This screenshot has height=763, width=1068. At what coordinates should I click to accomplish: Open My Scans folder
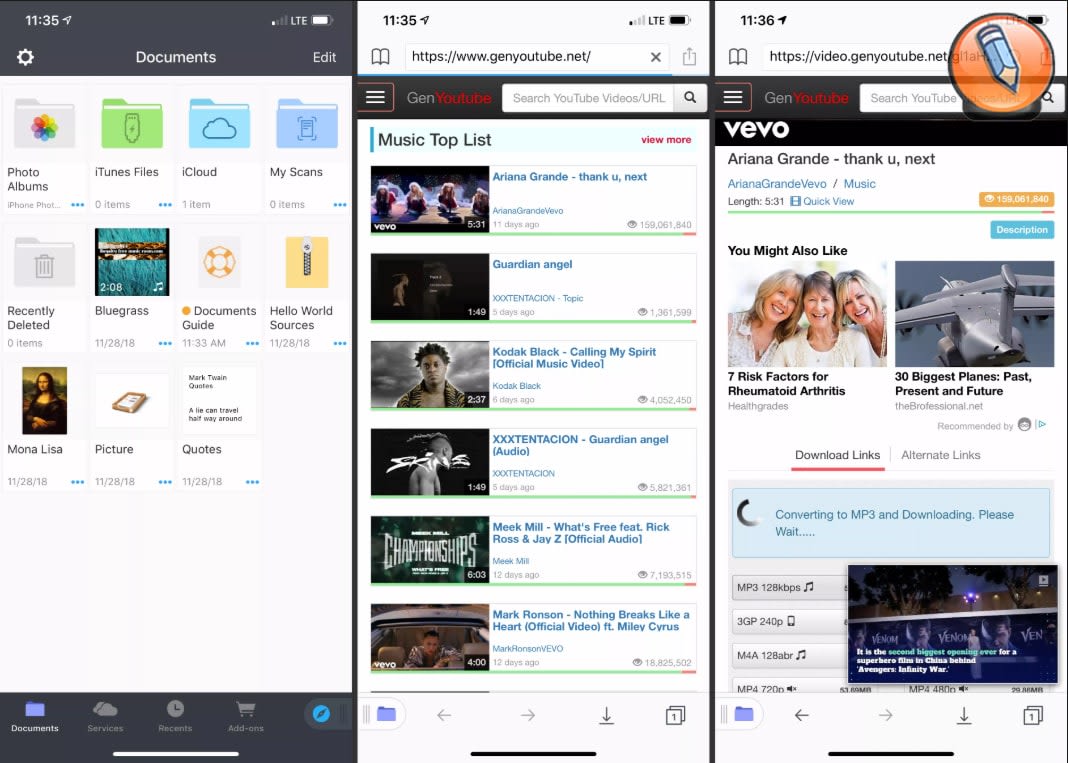(x=307, y=125)
